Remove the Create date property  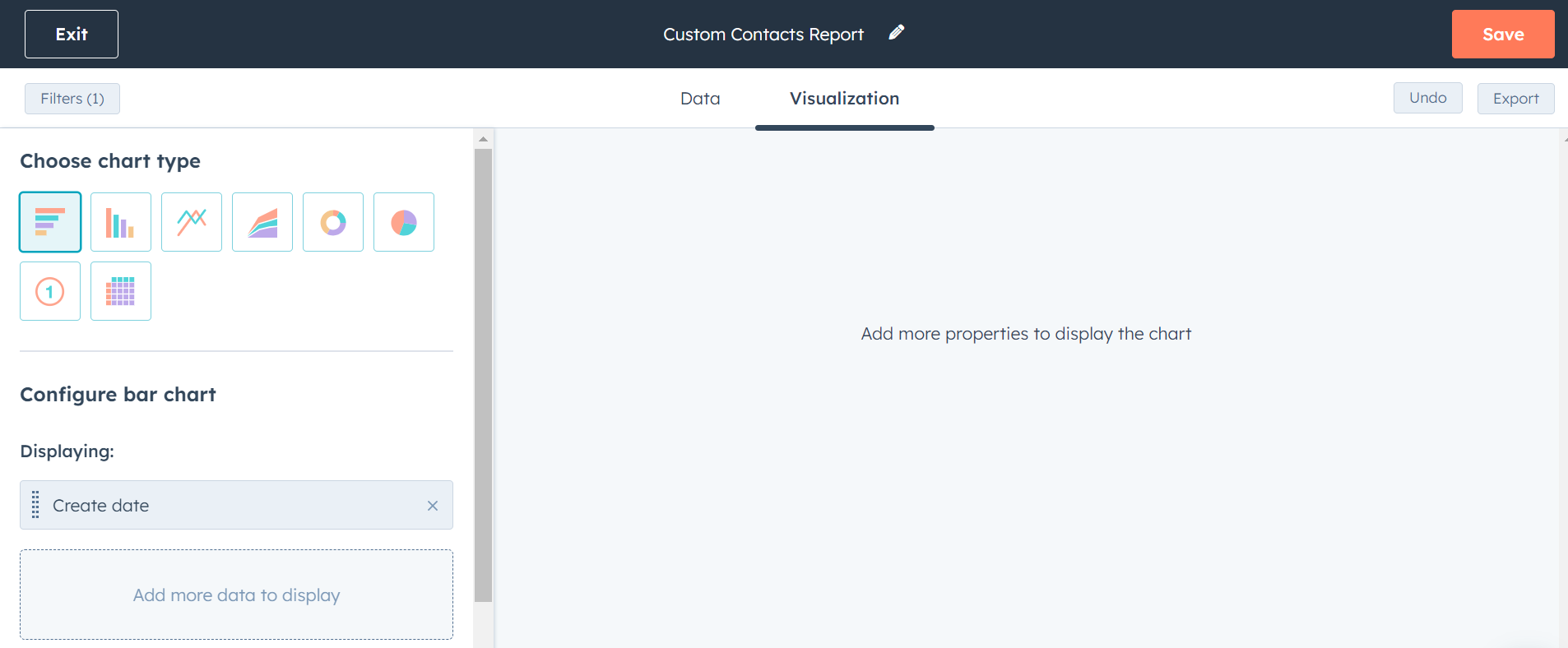click(x=432, y=506)
